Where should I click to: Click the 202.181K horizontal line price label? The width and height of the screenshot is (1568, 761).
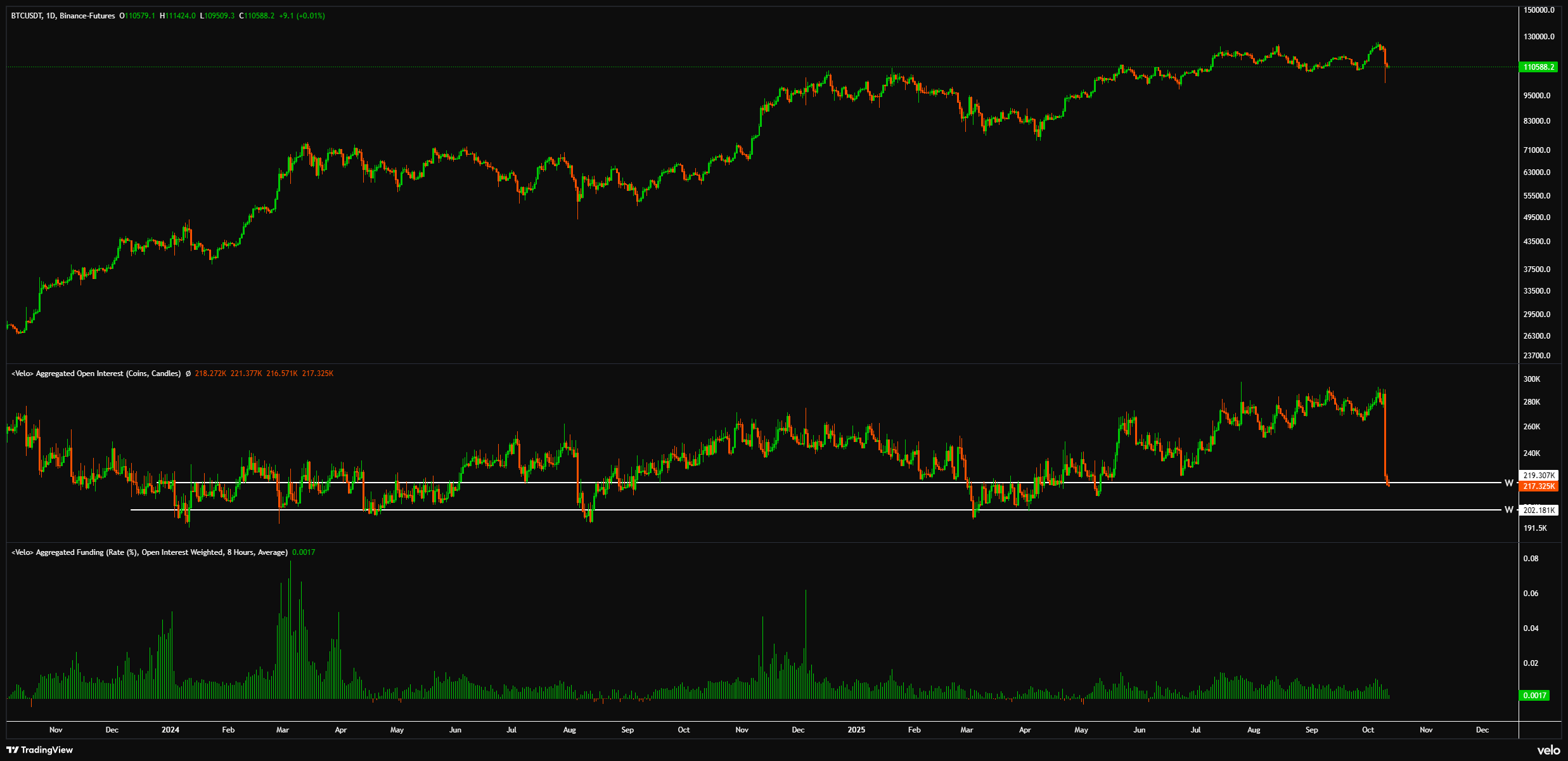(1539, 511)
